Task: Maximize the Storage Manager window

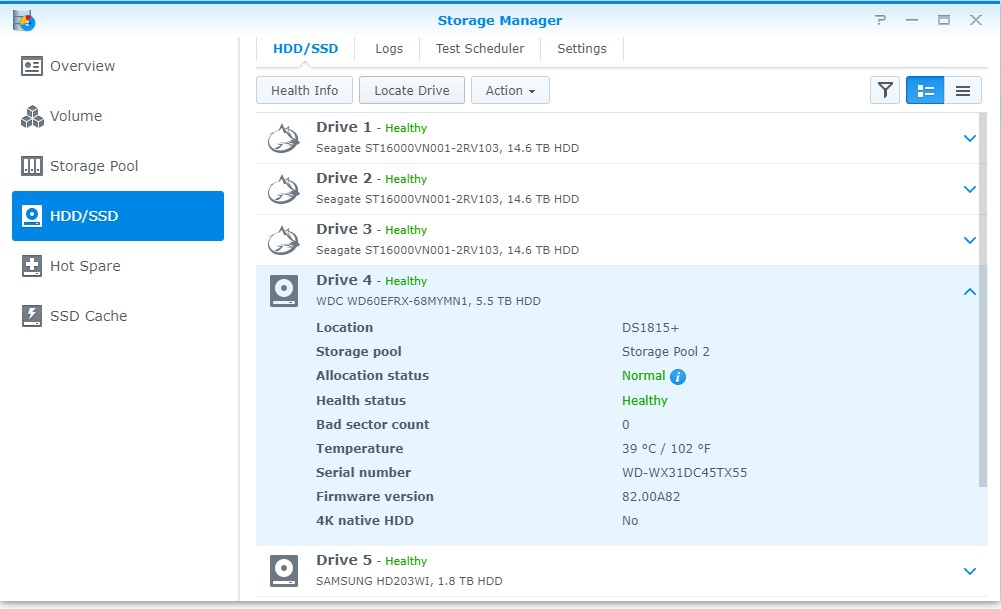Action: [x=944, y=20]
